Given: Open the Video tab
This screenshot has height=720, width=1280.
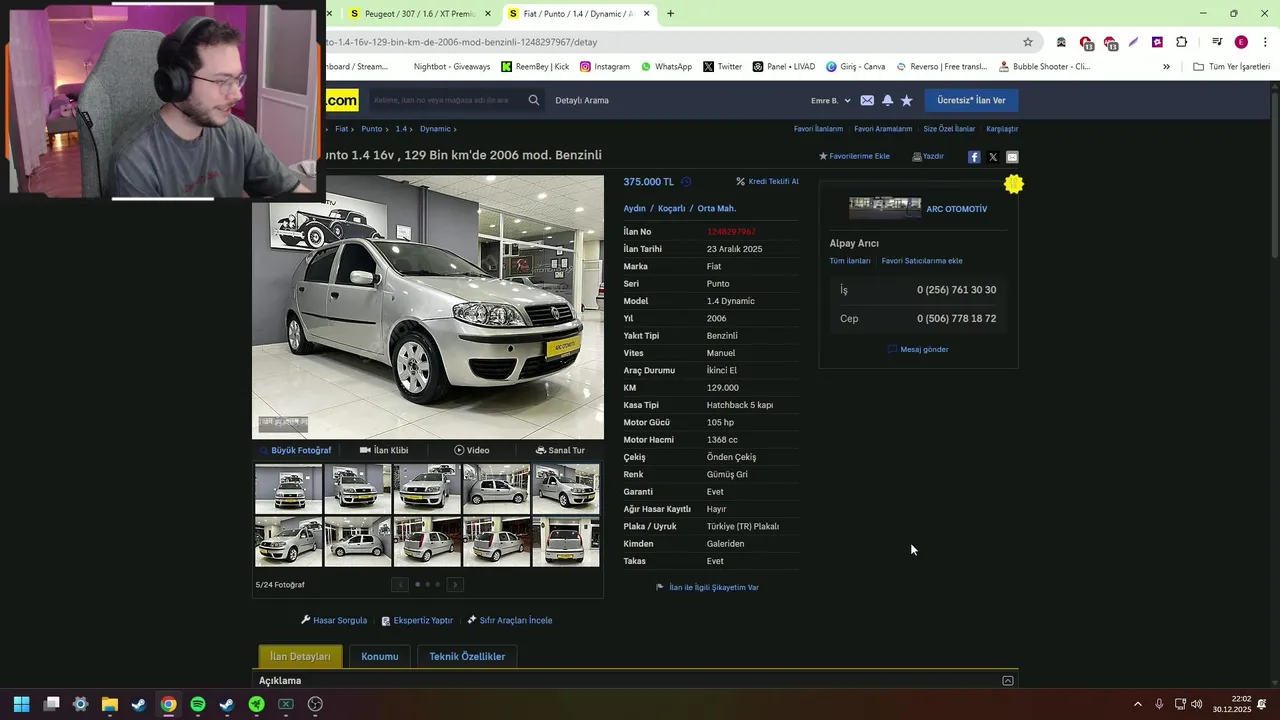Looking at the screenshot, I should (472, 450).
